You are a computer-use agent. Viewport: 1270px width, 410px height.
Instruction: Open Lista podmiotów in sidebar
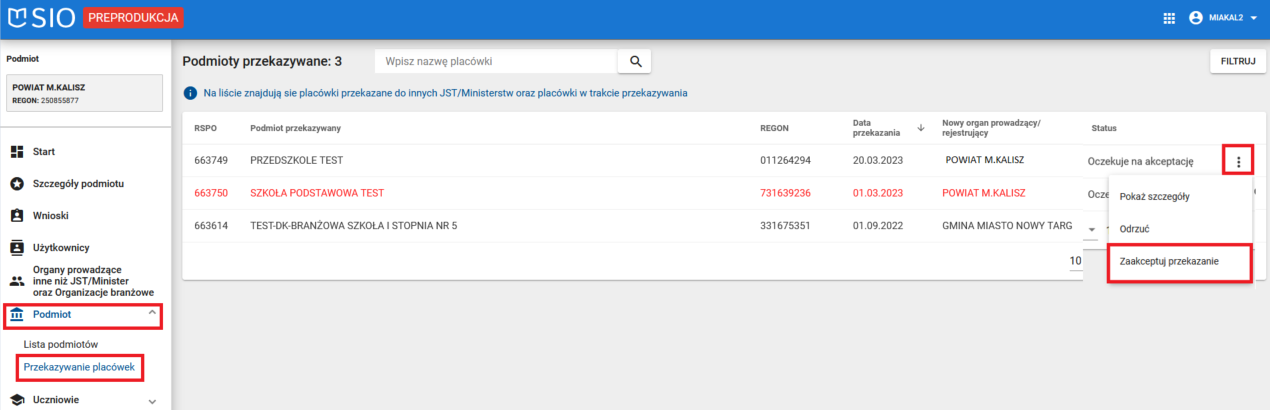[61, 344]
